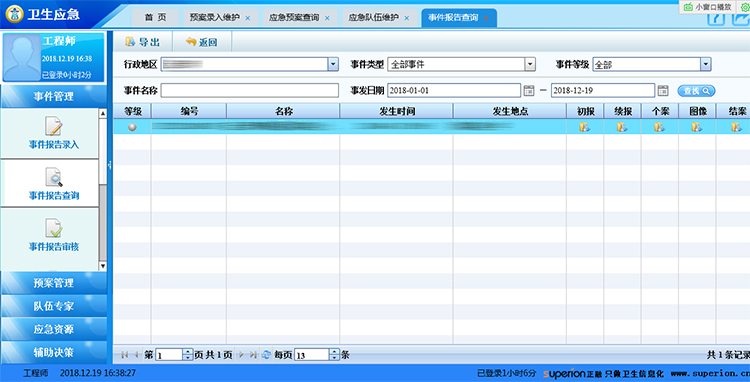Image resolution: width=750 pixels, height=382 pixels.
Task: Click the 查找 search button
Action: (x=696, y=91)
